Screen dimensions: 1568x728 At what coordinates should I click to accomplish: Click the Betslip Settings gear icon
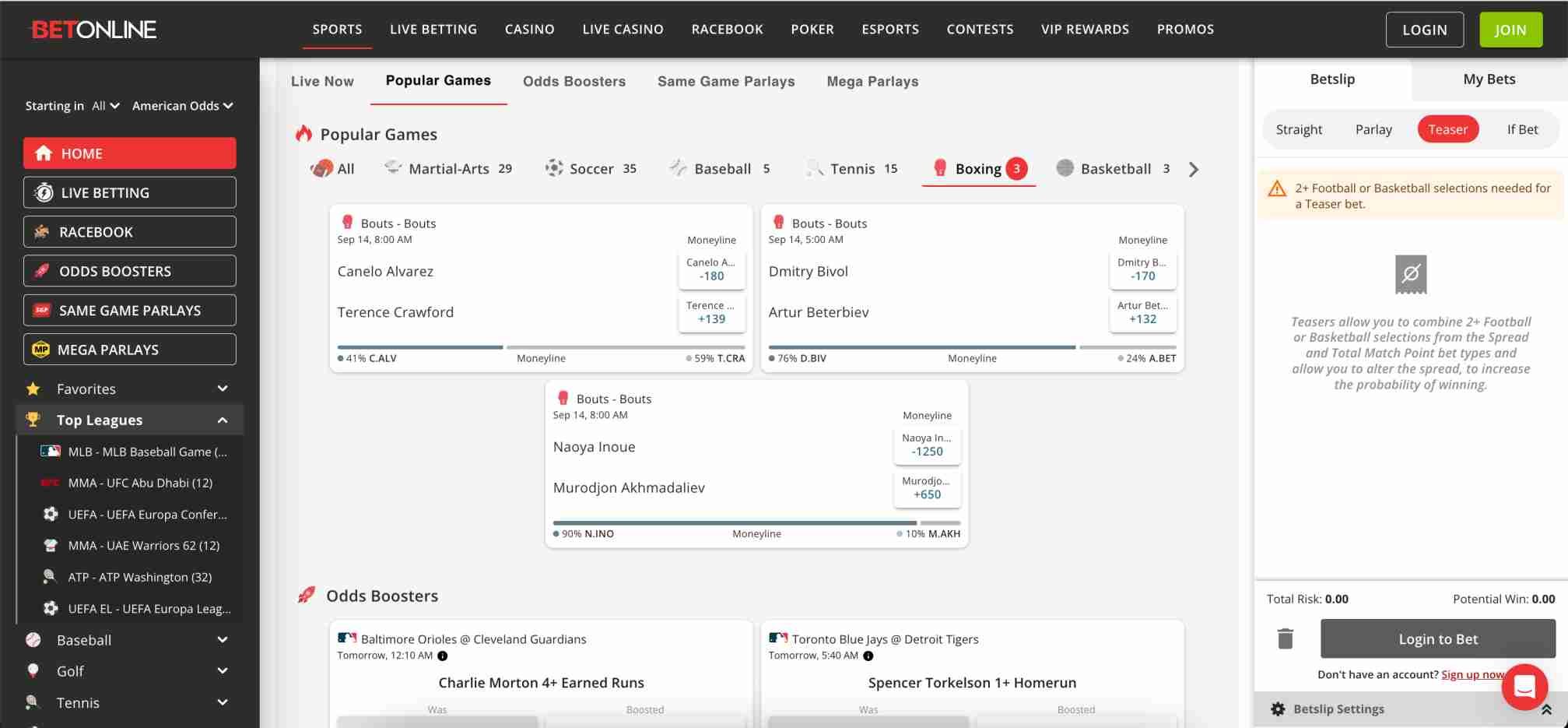(1278, 709)
